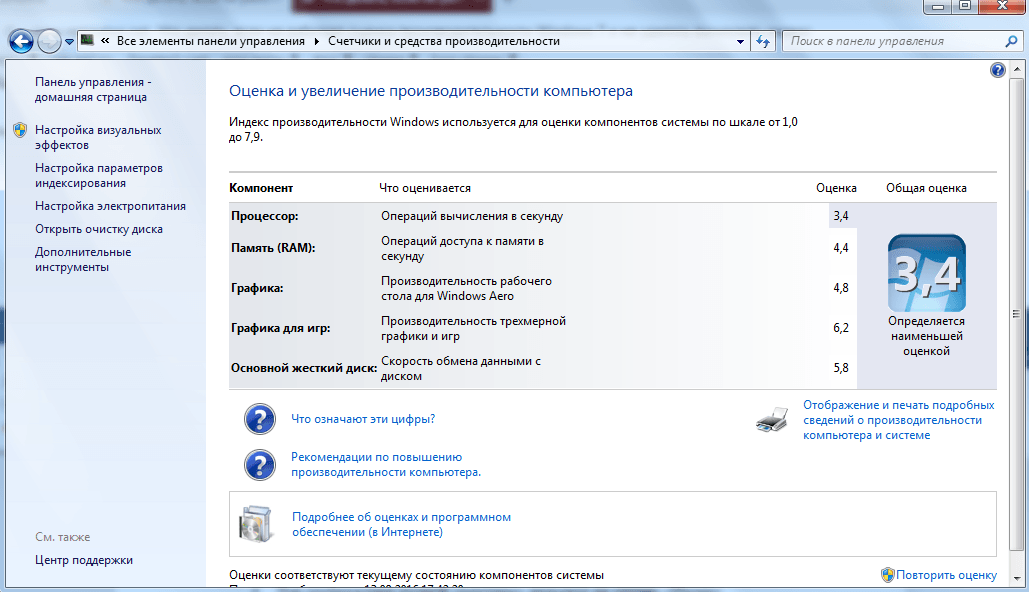Open 'Все элементы панели управления' breadcrumb
This screenshot has height=592, width=1029.
(x=210, y=42)
